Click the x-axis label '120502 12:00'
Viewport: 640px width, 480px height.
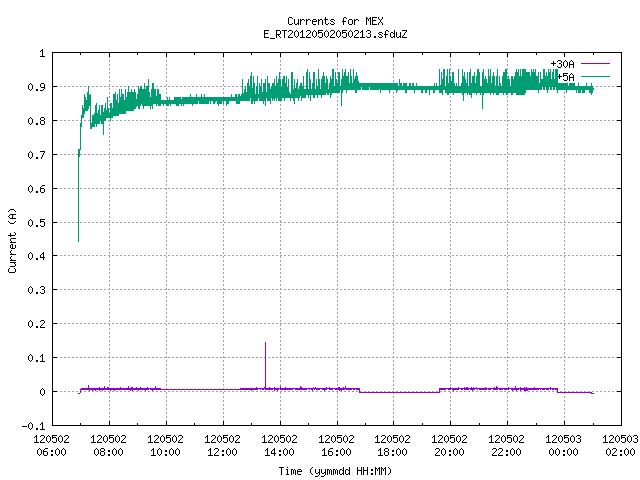coord(222,445)
